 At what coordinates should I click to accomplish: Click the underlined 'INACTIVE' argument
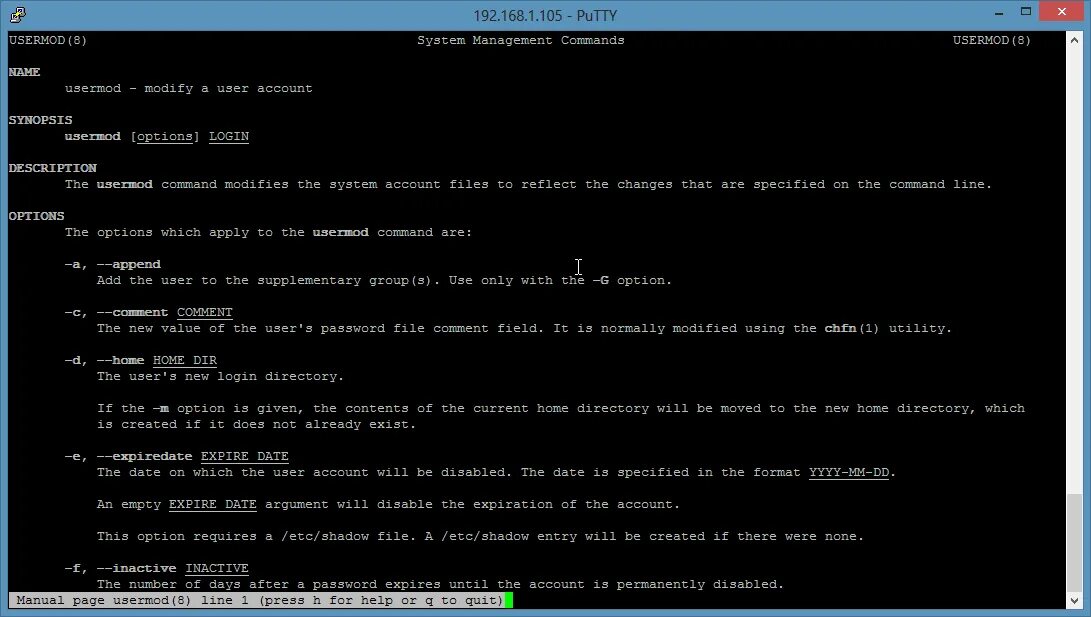(217, 568)
